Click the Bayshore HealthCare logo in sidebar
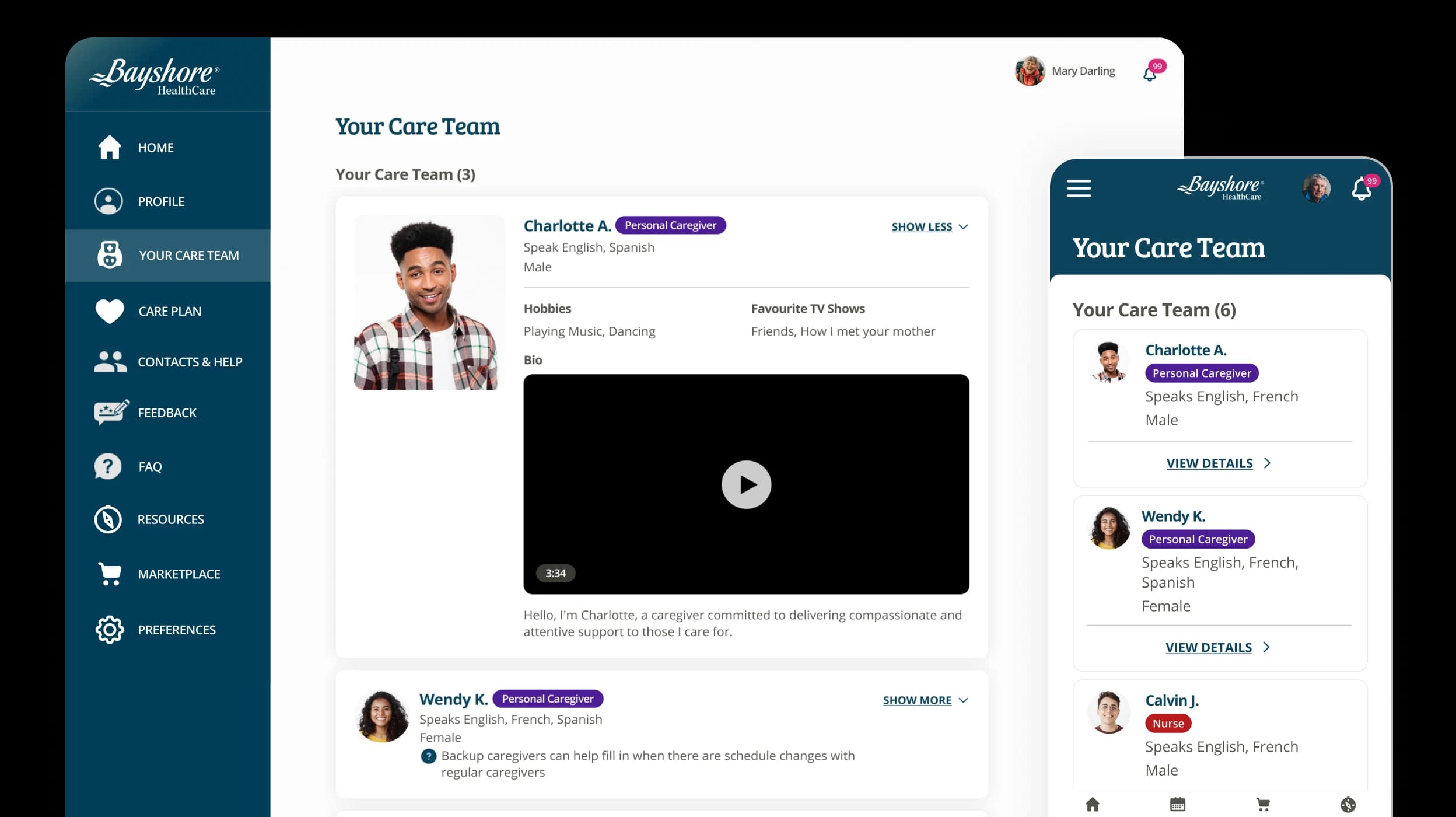The width and height of the screenshot is (1456, 817). (155, 76)
